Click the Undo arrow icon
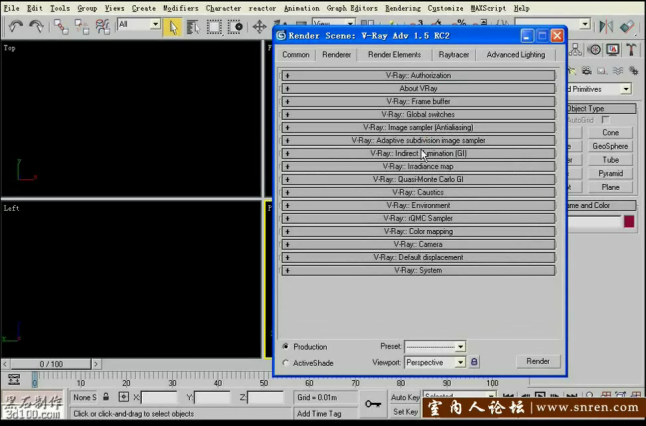The width and height of the screenshot is (646, 426). (16, 27)
